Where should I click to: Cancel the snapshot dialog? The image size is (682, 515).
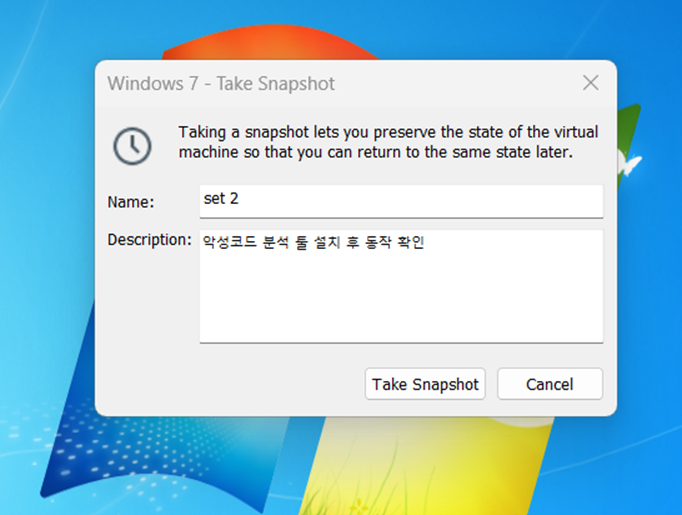(x=550, y=384)
